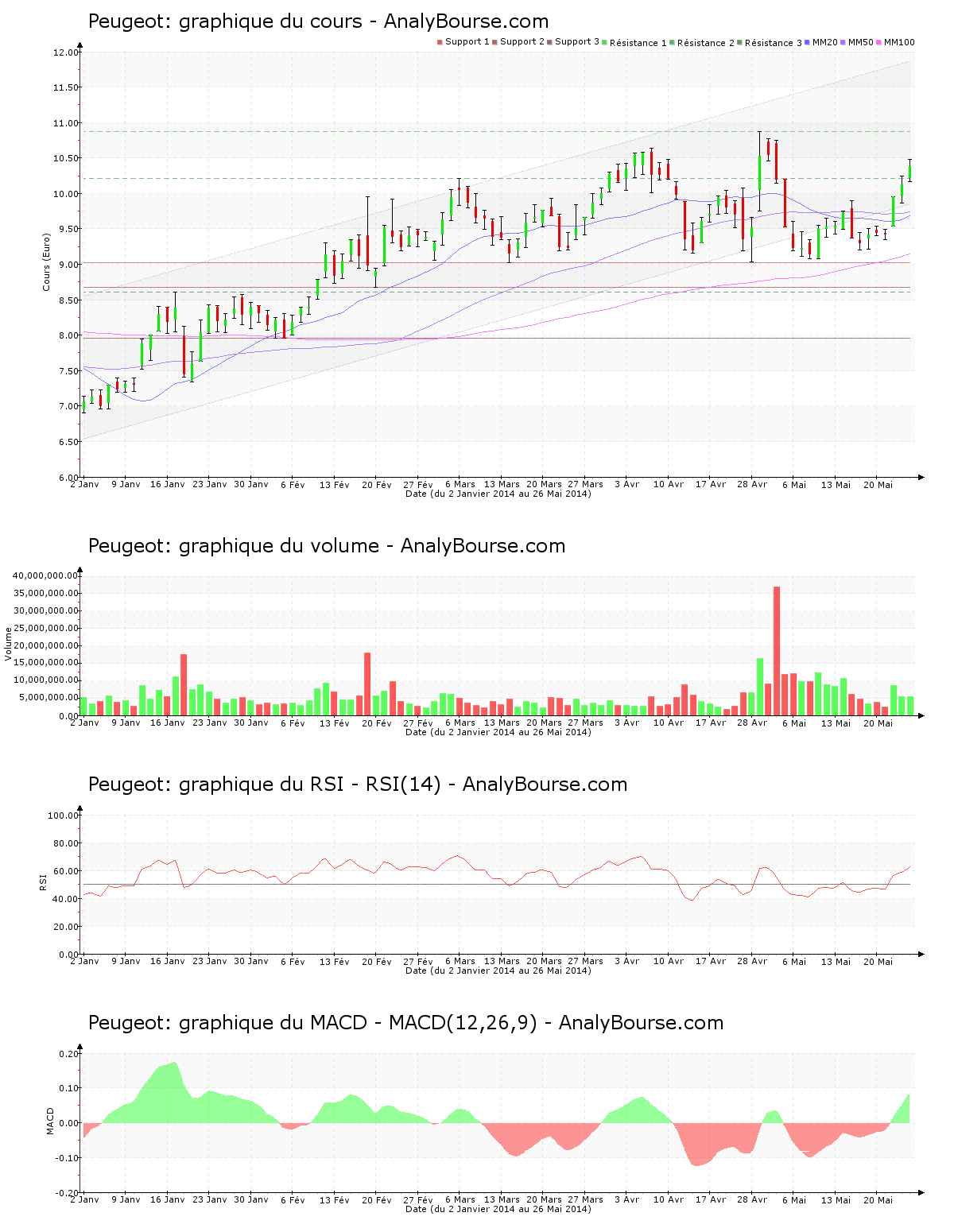This screenshot has height=1232, width=954.
Task: Click the Support 1 legend color square
Action: click(x=440, y=42)
